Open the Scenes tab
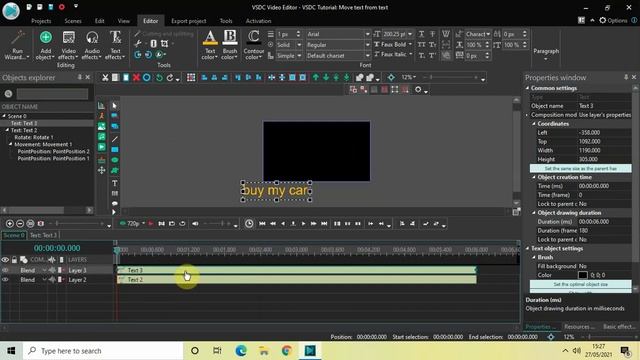 pyautogui.click(x=73, y=21)
